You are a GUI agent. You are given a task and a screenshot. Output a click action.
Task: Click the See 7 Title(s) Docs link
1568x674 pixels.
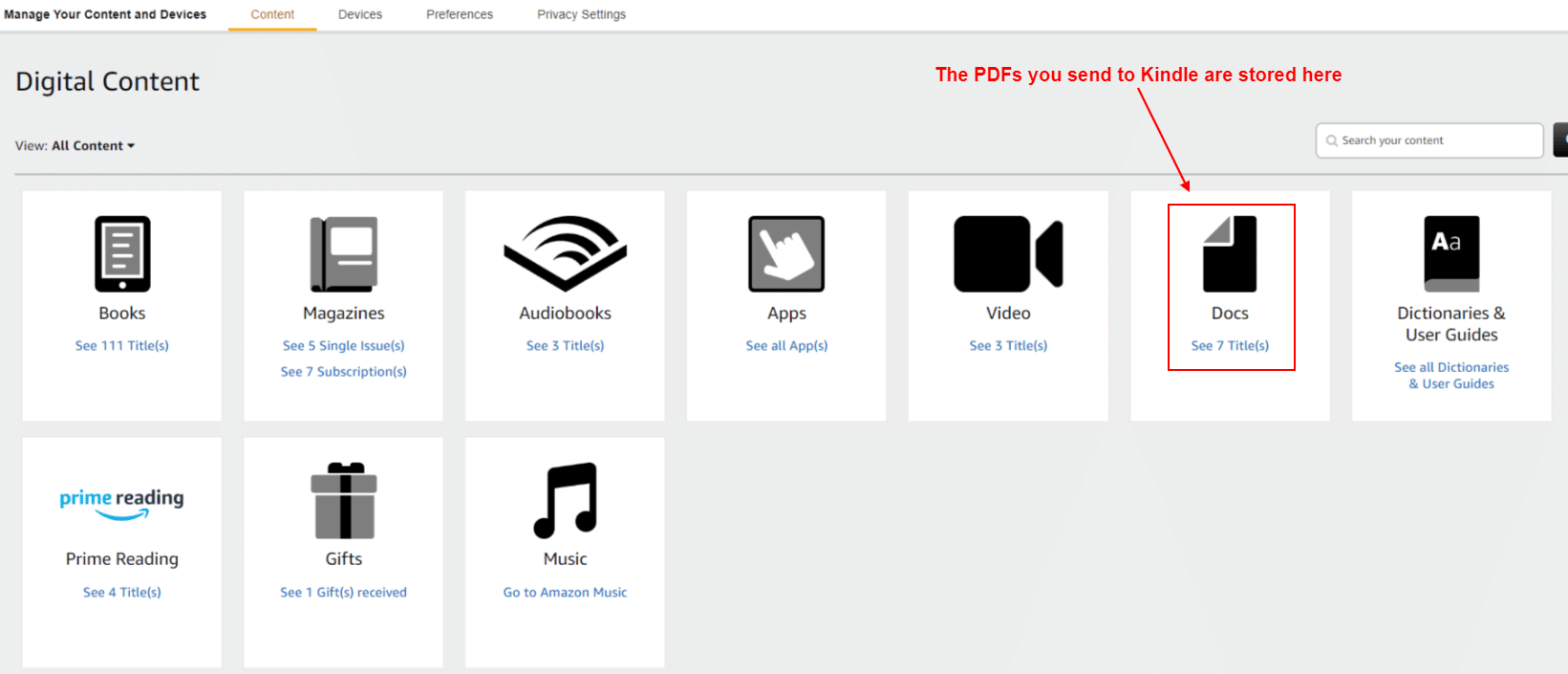(x=1230, y=346)
